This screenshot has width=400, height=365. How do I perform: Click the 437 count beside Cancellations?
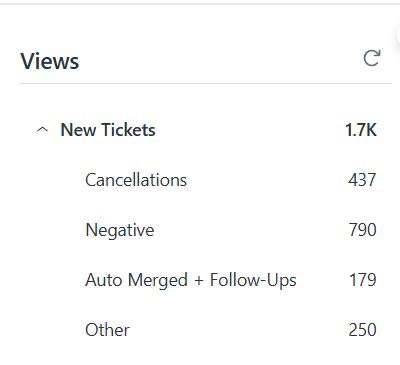(362, 180)
